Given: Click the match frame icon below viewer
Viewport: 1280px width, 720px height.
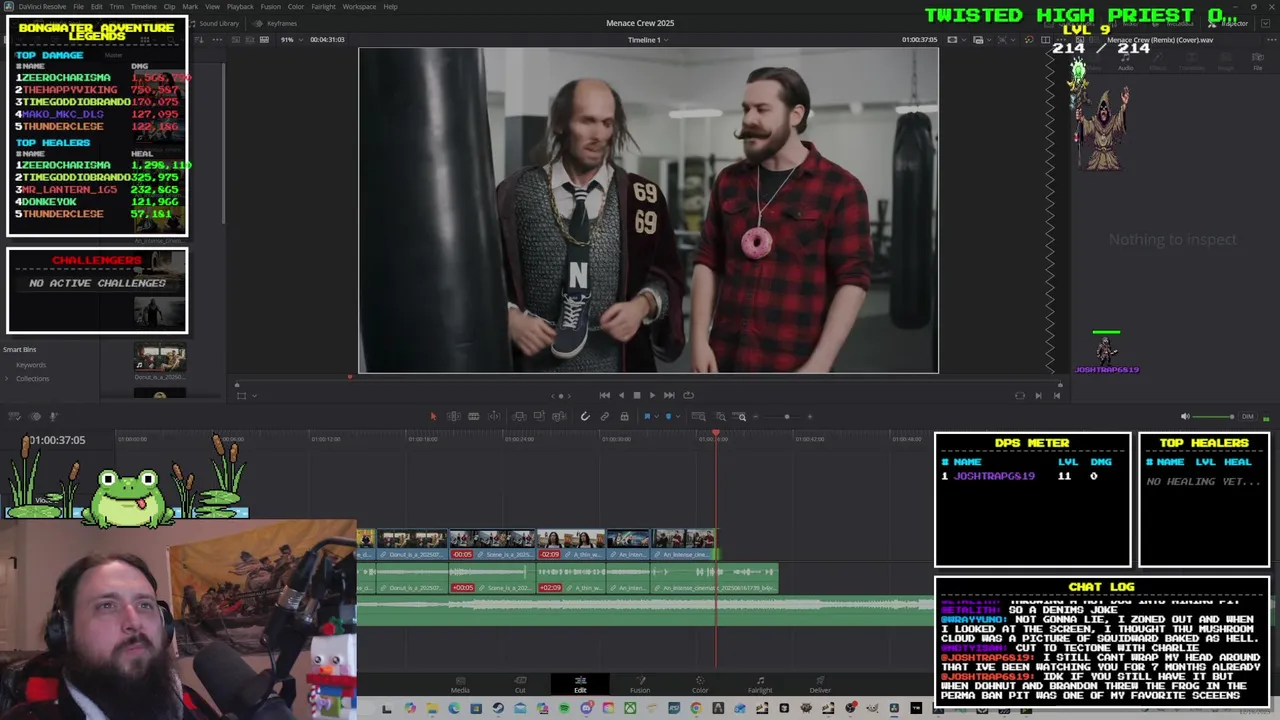Looking at the screenshot, I should [1019, 395].
